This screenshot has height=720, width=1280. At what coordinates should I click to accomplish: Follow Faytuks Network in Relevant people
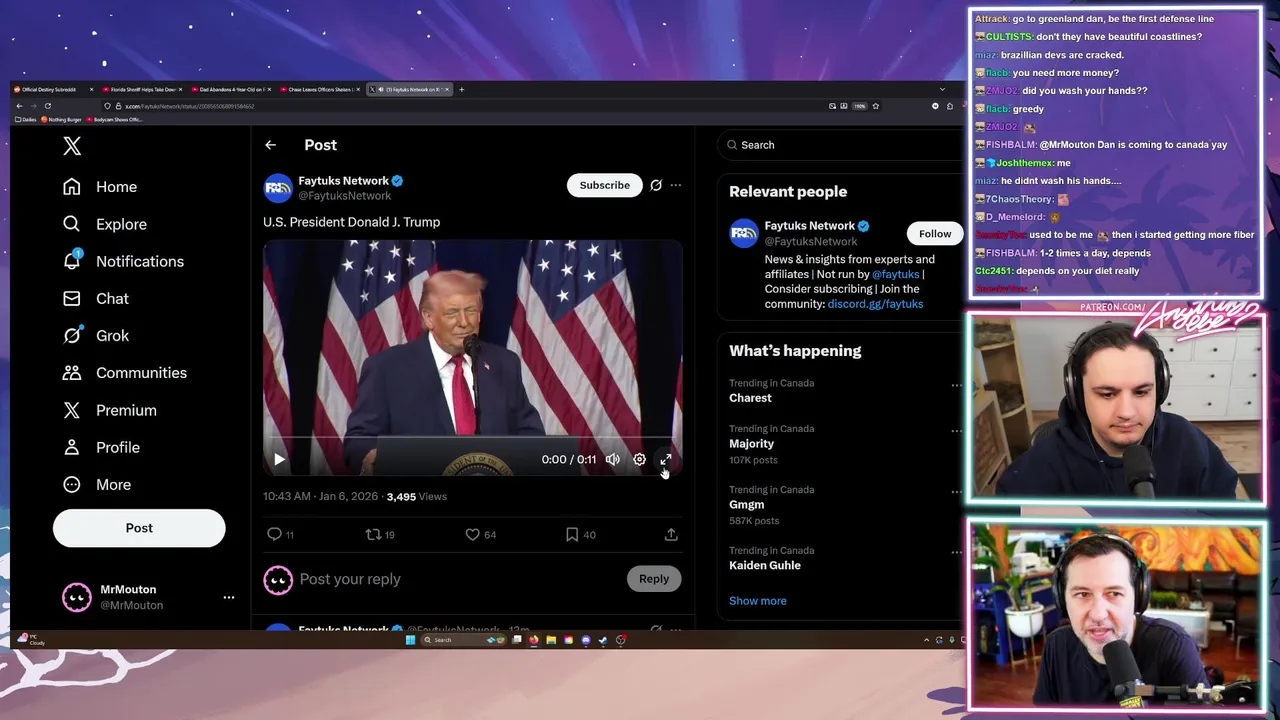935,234
